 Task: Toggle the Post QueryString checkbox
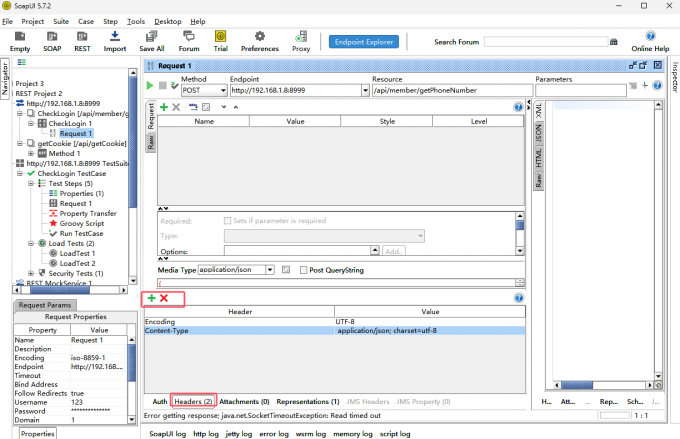coord(304,270)
